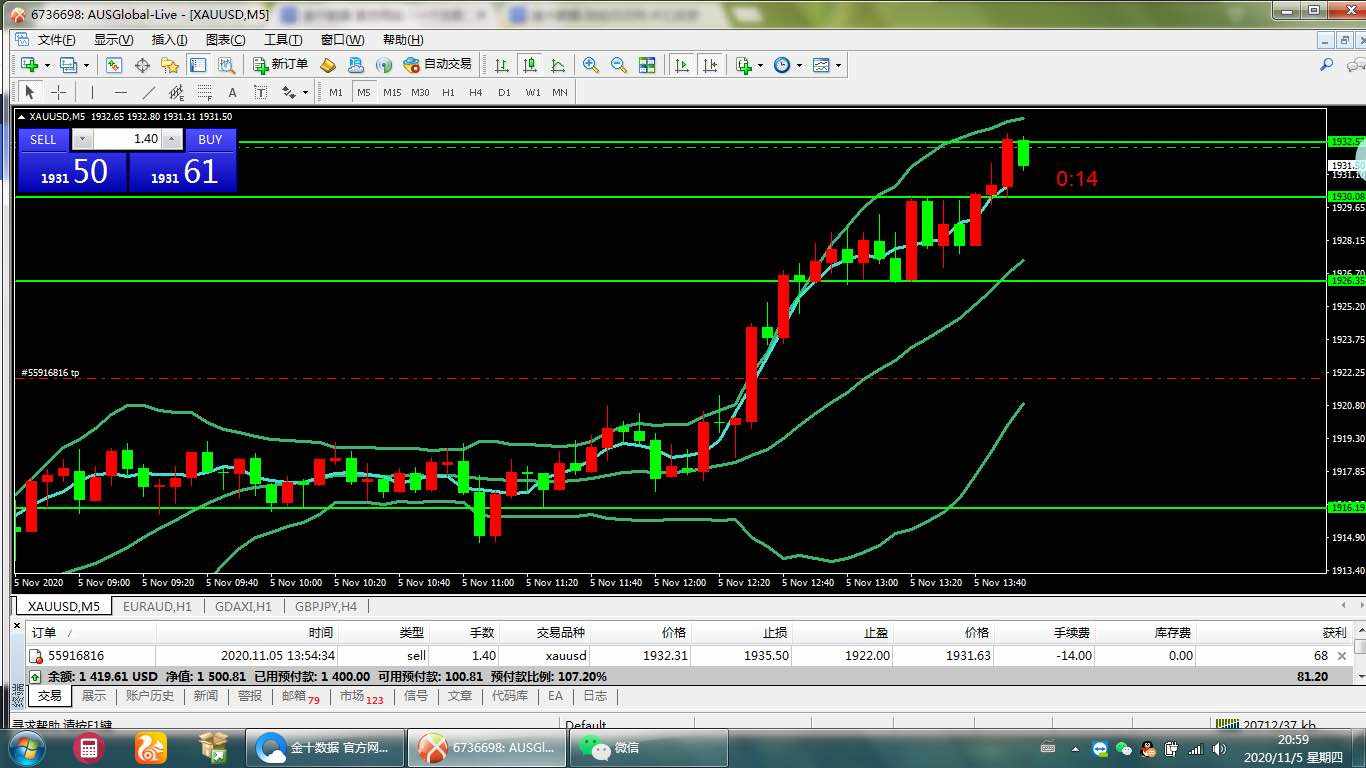Open WeChat 微信 from the taskbar
The width and height of the screenshot is (1366, 768).
[x=648, y=747]
